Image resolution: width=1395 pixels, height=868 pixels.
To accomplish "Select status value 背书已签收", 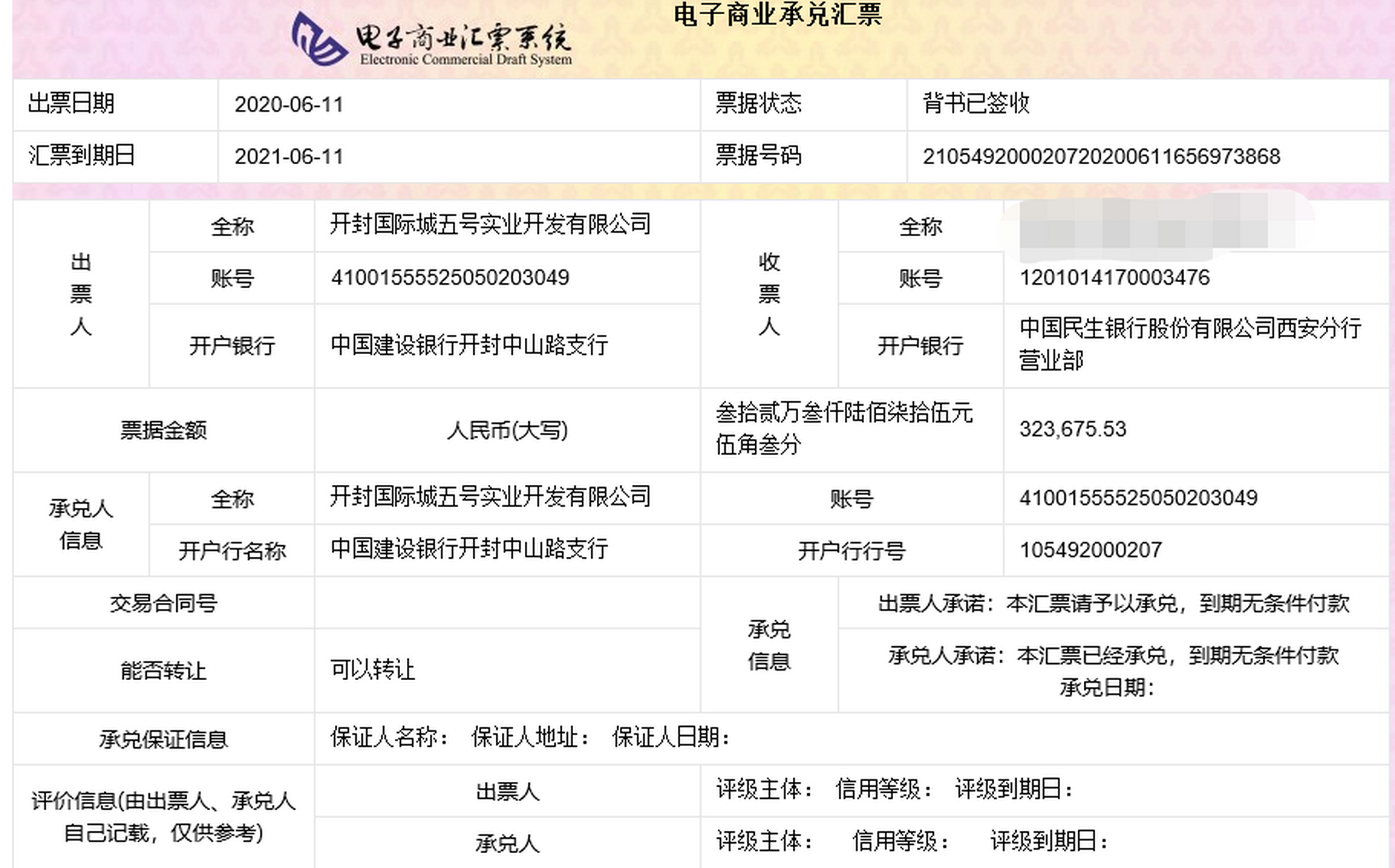I will click(976, 104).
